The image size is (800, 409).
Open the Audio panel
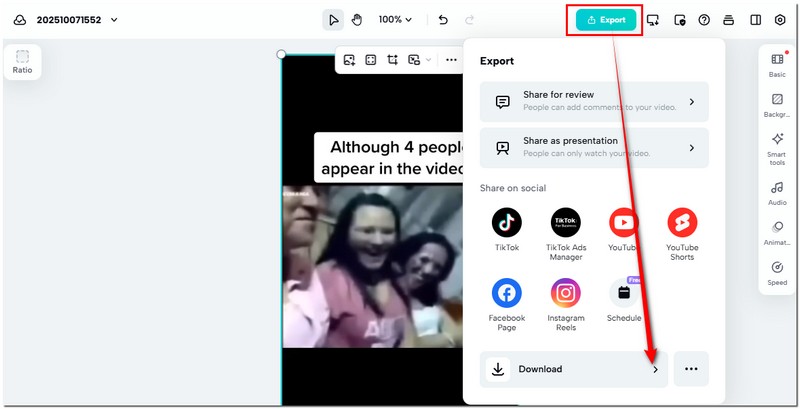tap(777, 193)
